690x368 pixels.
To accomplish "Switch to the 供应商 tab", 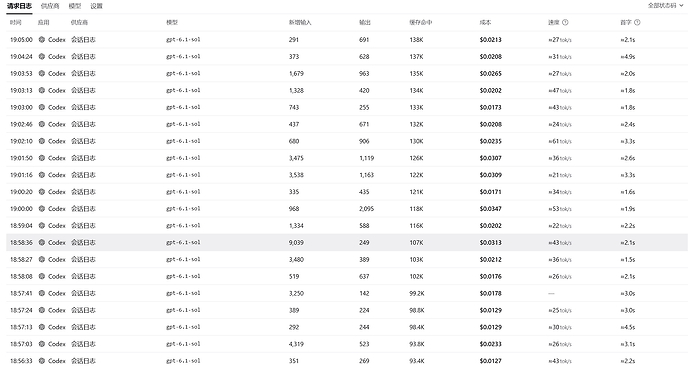I will (x=50, y=6).
